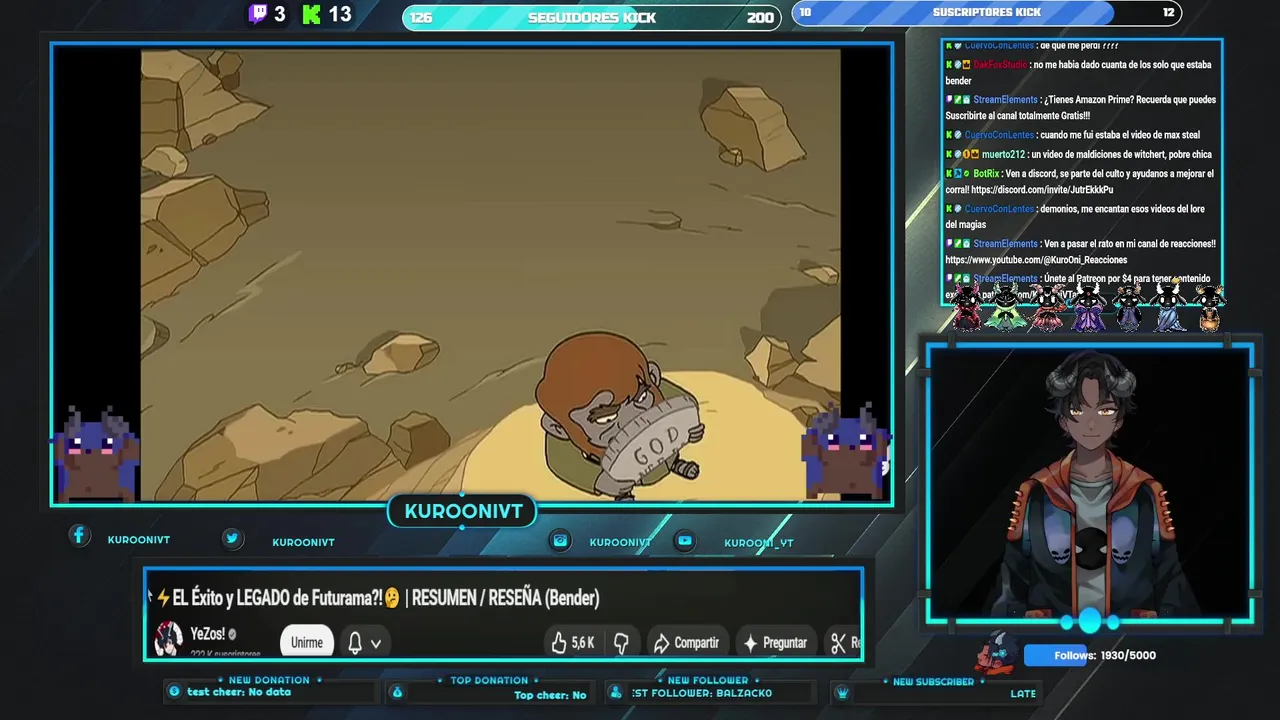Click the cauldron pixel character under chat

[1209, 308]
